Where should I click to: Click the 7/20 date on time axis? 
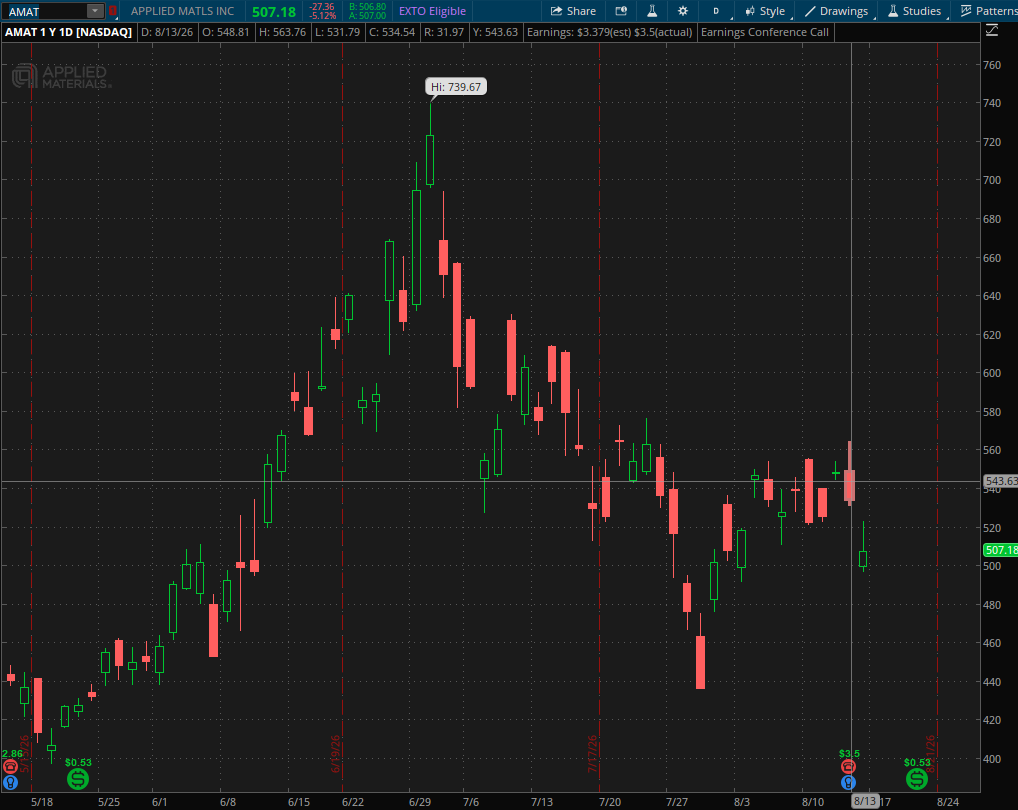610,802
